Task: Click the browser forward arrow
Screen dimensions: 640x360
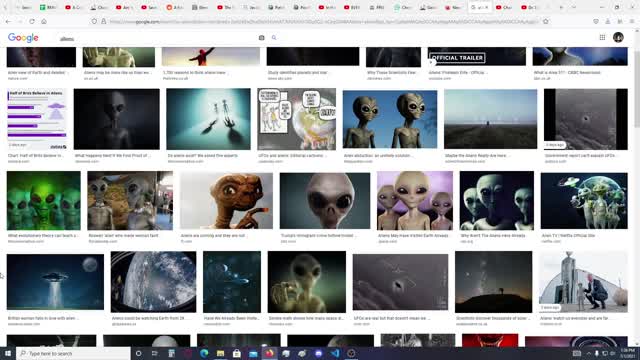Action: (20, 21)
